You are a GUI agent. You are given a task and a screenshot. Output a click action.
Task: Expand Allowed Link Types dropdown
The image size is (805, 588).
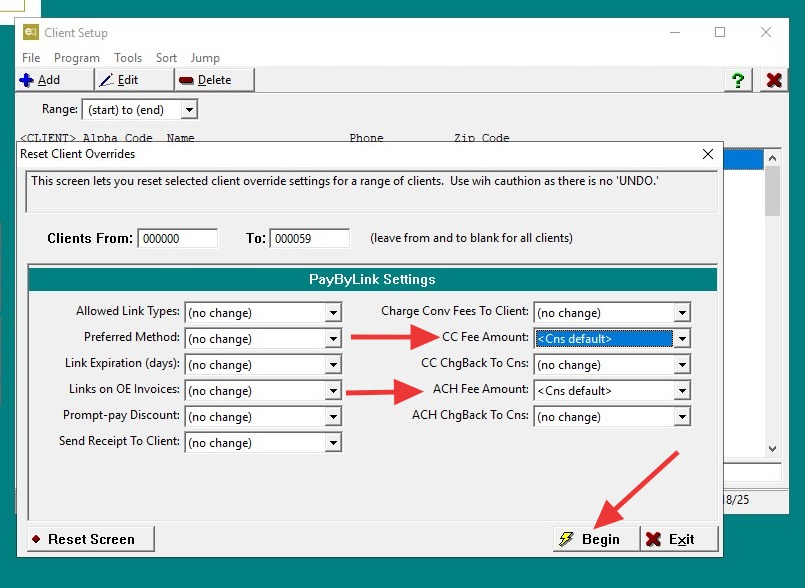pyautogui.click(x=333, y=313)
